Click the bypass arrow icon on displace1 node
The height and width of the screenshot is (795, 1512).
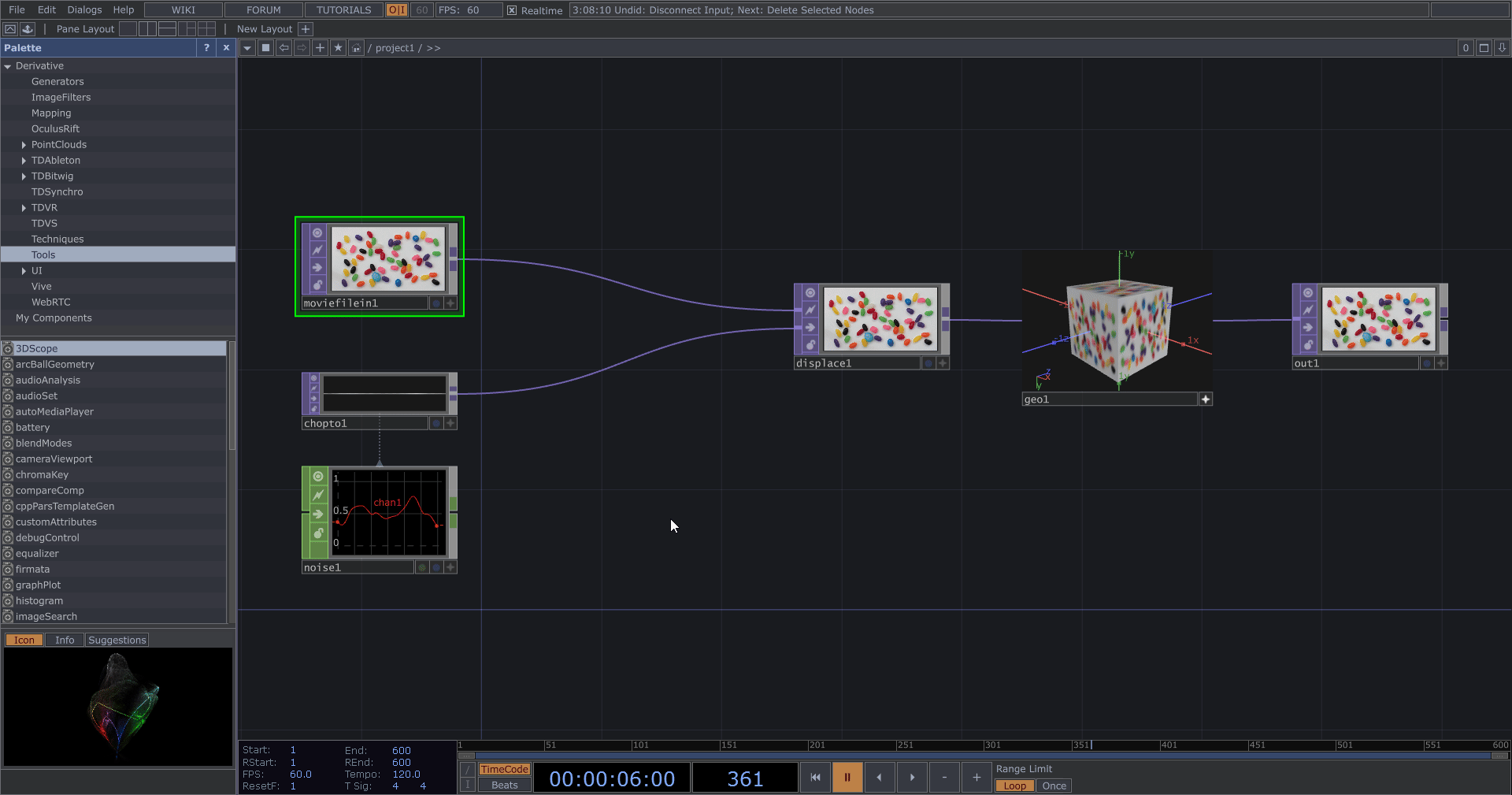(x=810, y=327)
